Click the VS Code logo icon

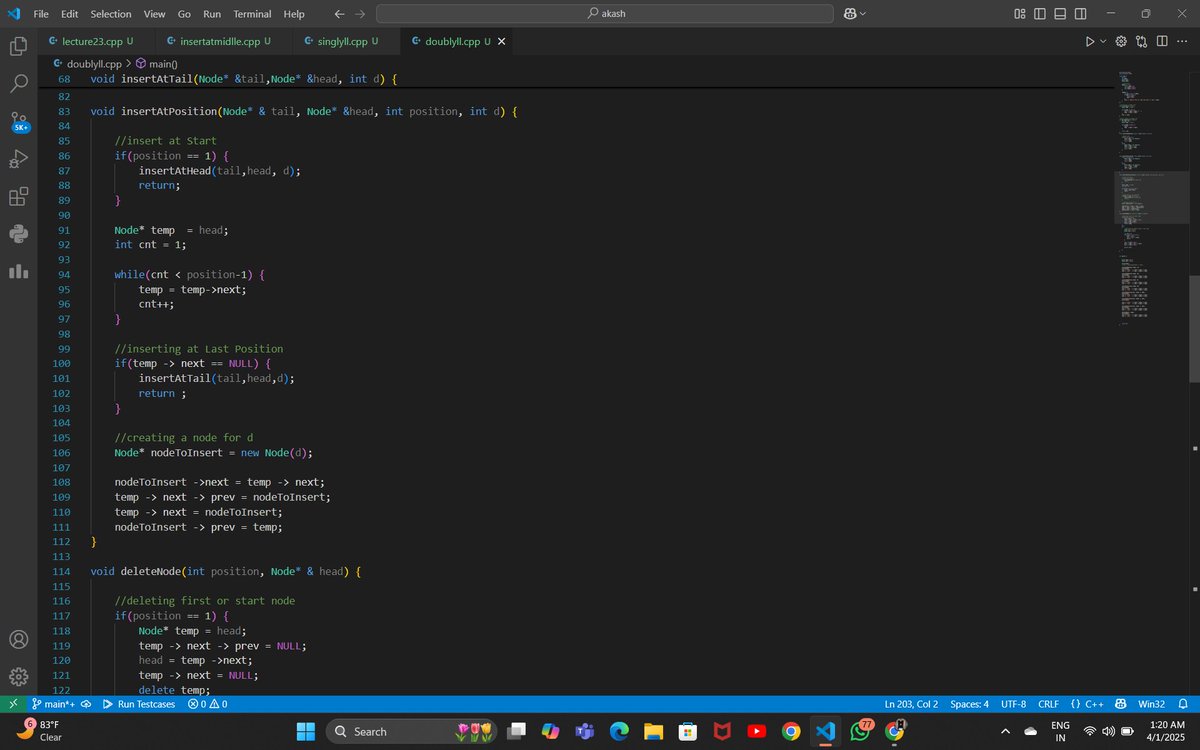[x=14, y=14]
